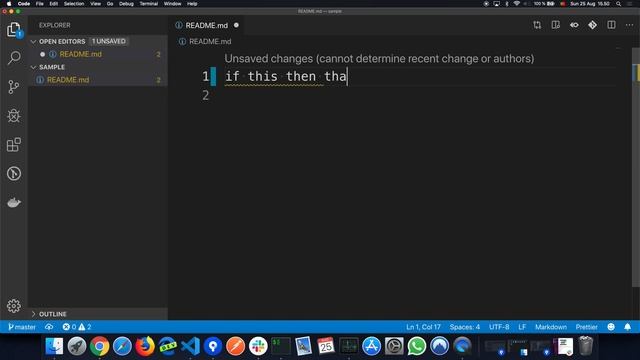
Task: Open the Edit menu
Action: pyautogui.click(x=53, y=4)
